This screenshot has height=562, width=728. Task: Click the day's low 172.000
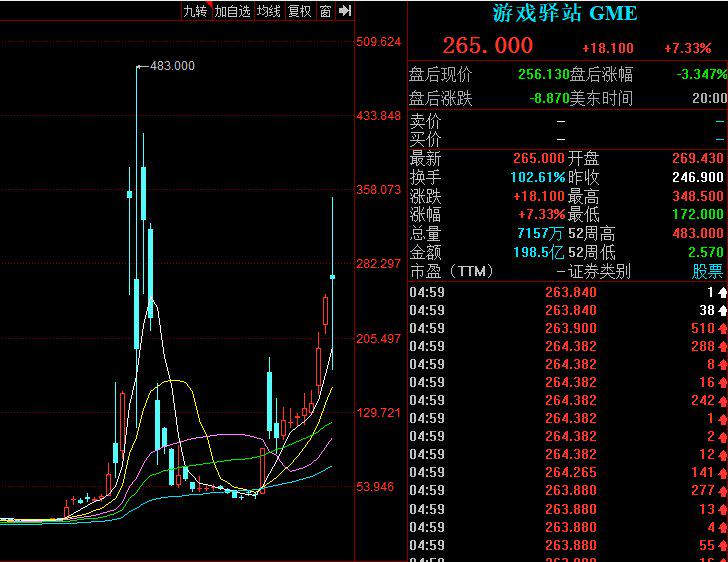698,215
